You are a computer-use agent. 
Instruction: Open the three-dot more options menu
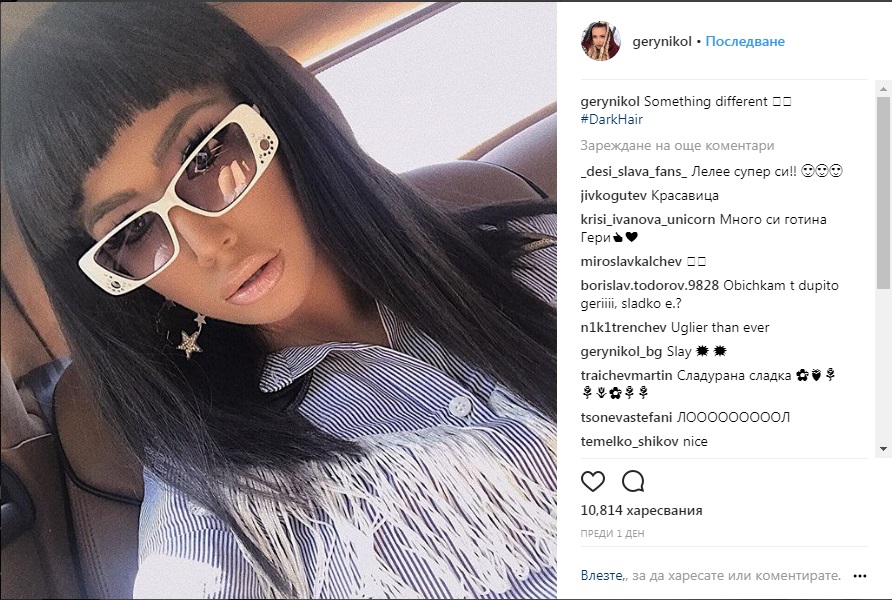(x=860, y=576)
